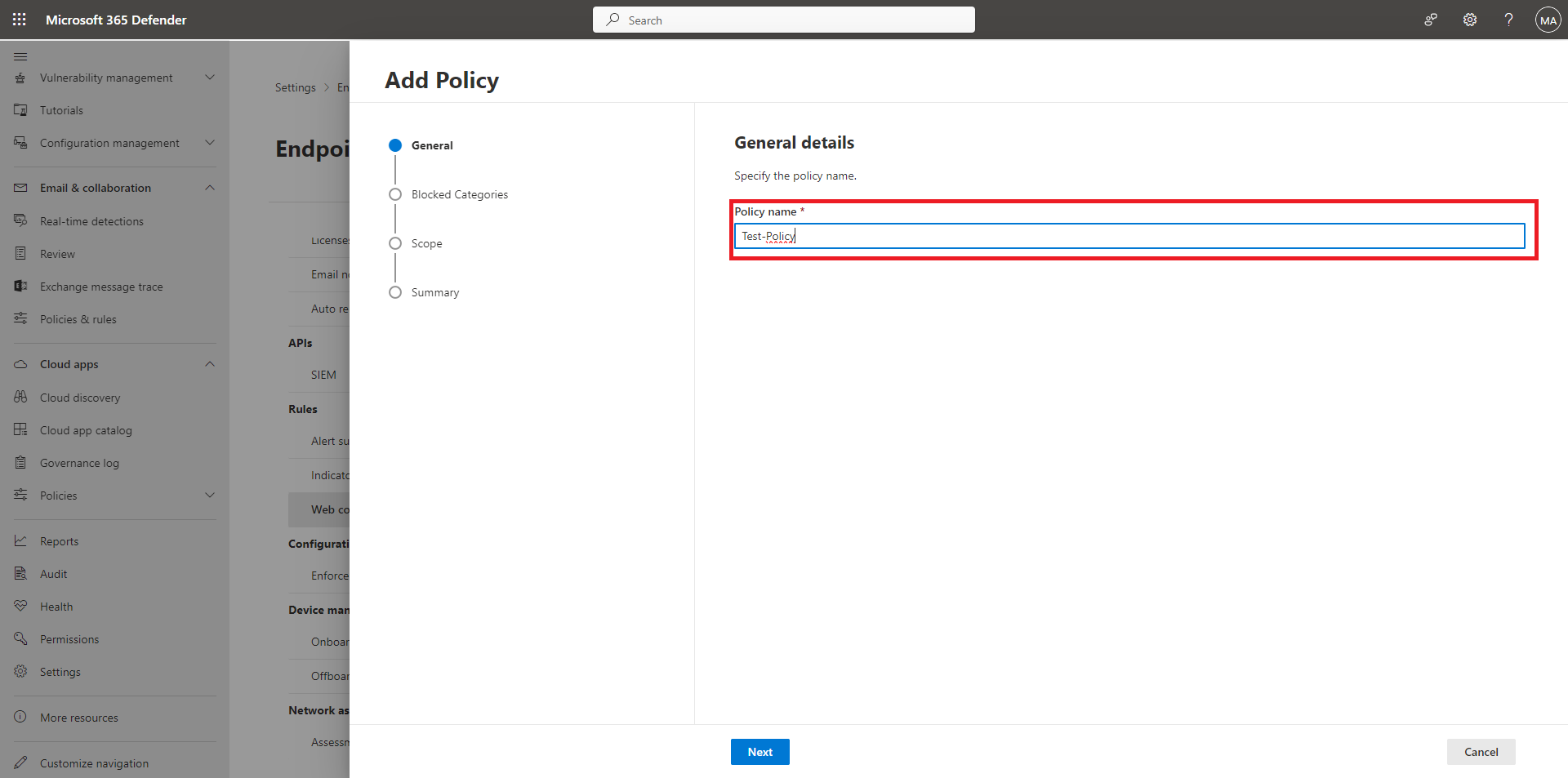Click the community icon in top bar
This screenshot has height=778, width=1568.
(1431, 20)
